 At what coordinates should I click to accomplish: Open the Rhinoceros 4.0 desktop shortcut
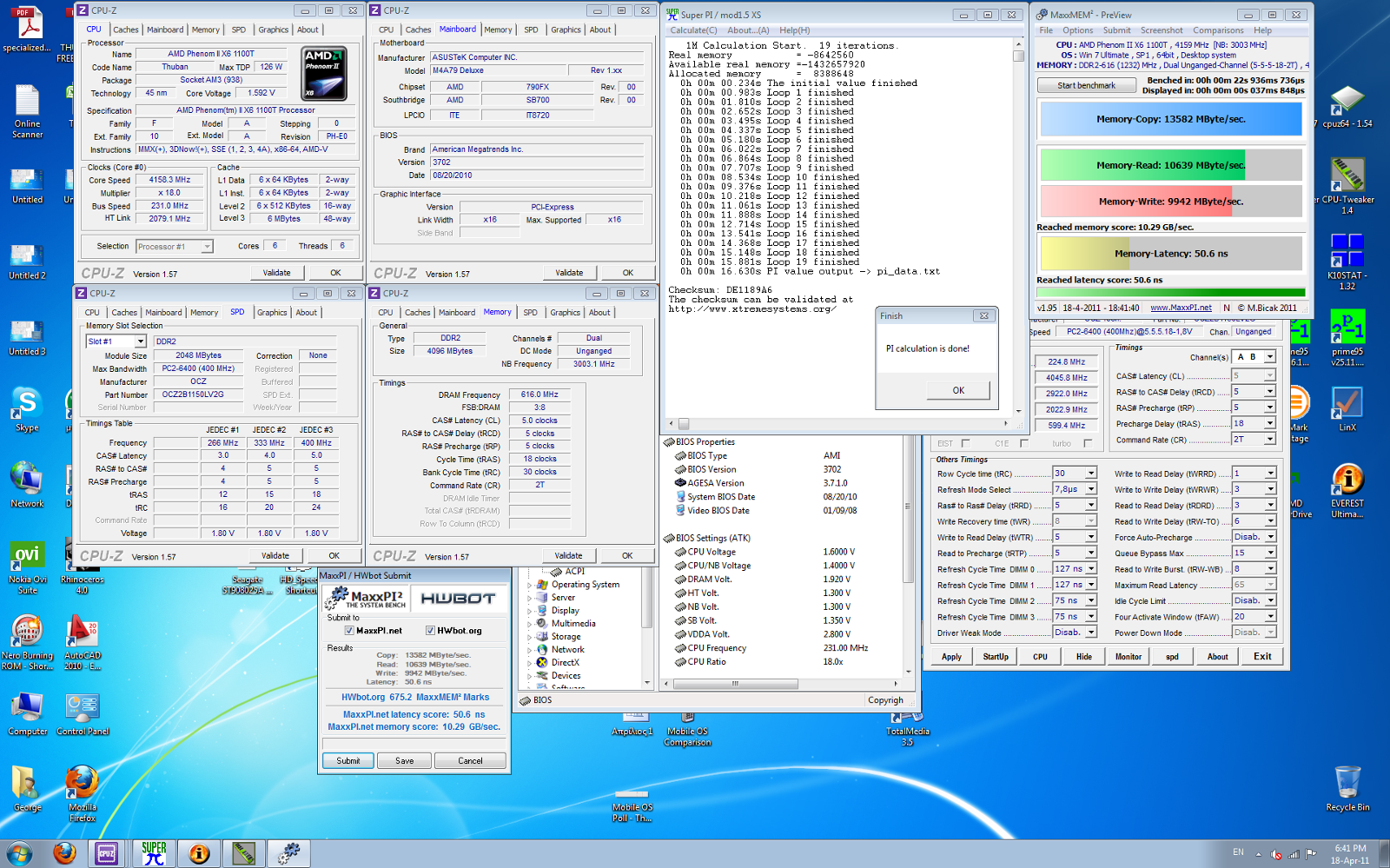click(83, 567)
